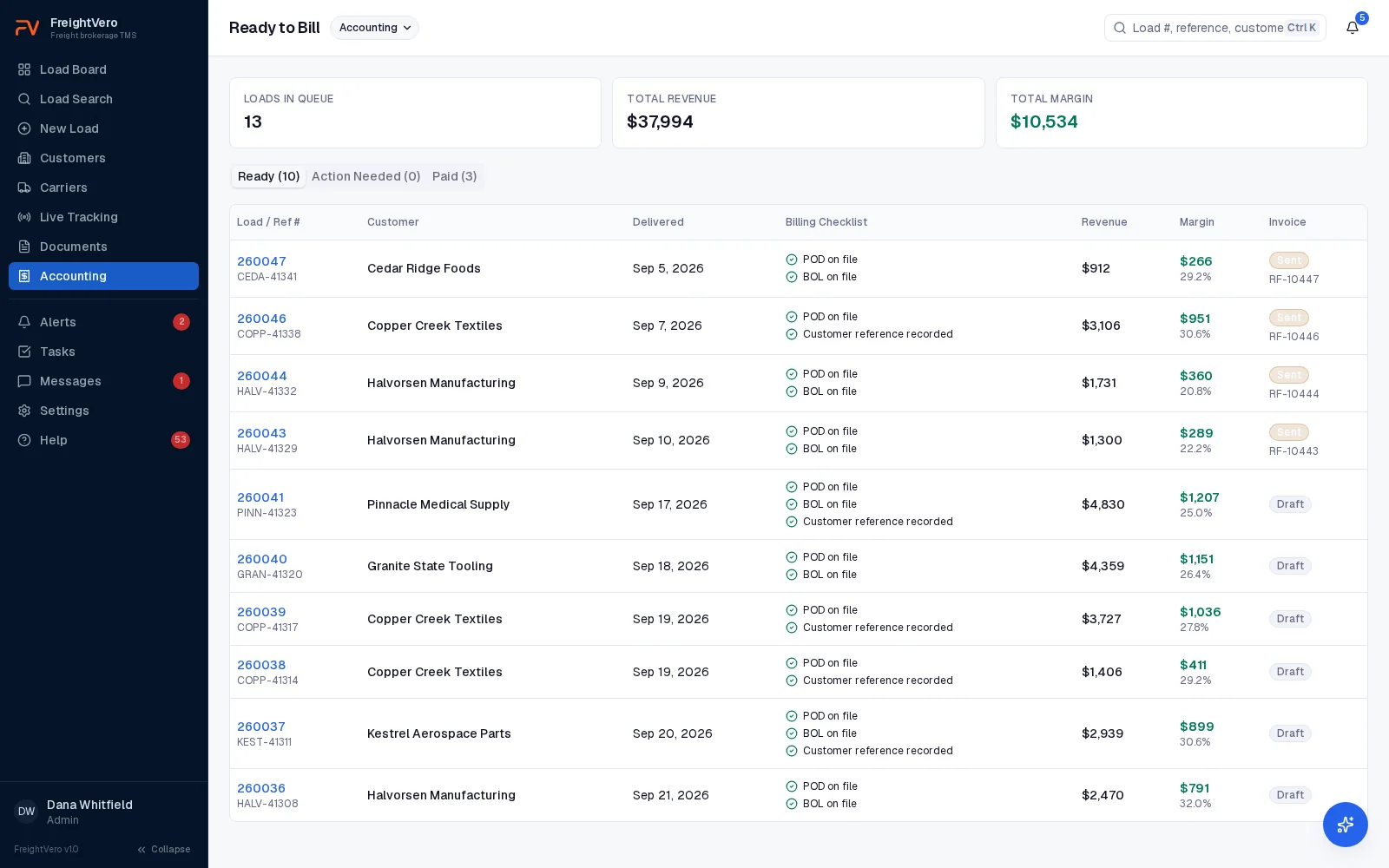Click Pinnacle Medical Supply customer name
The image size is (1389, 868).
tap(438, 504)
